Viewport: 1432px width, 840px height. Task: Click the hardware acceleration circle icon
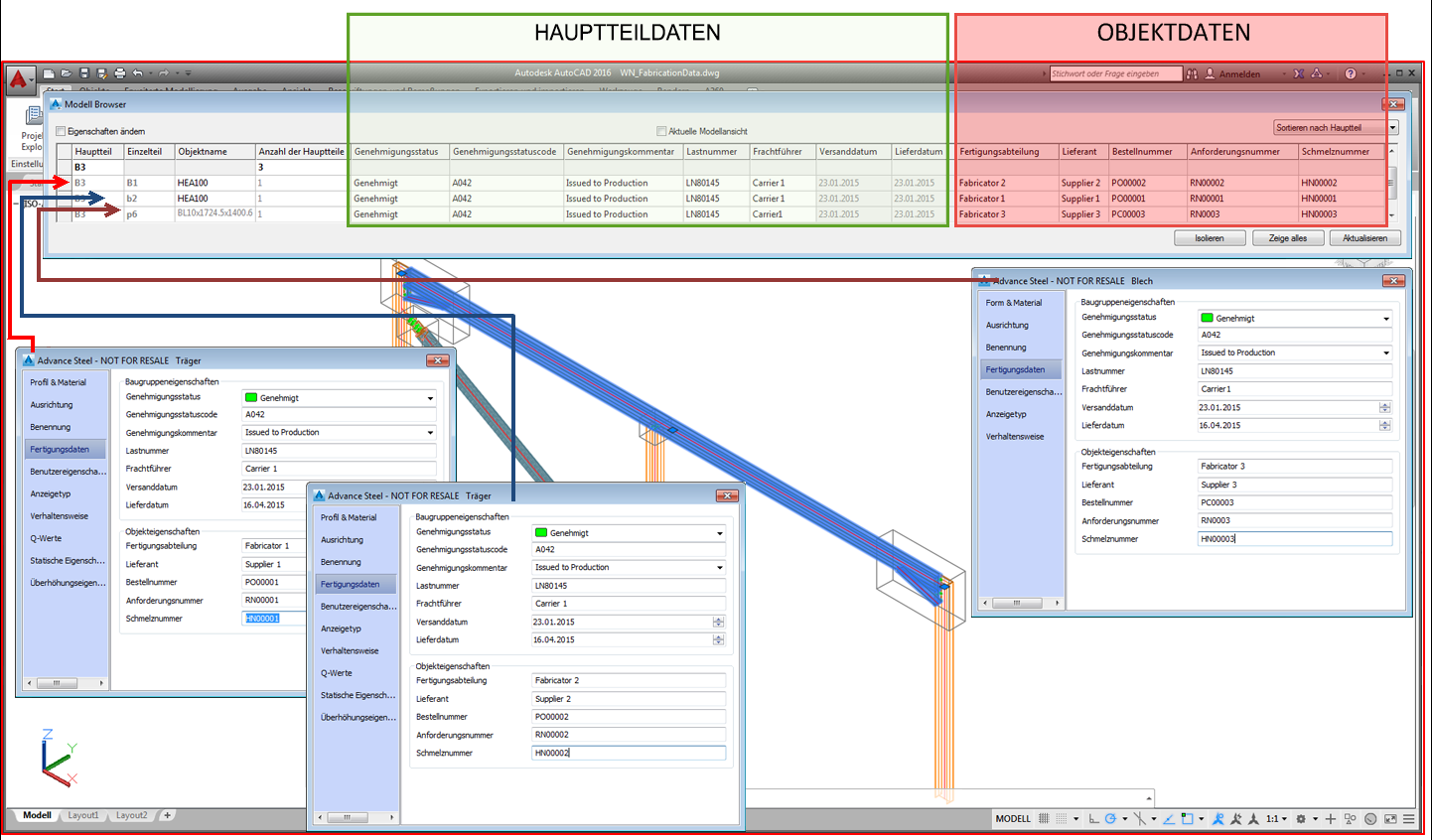tap(1370, 819)
